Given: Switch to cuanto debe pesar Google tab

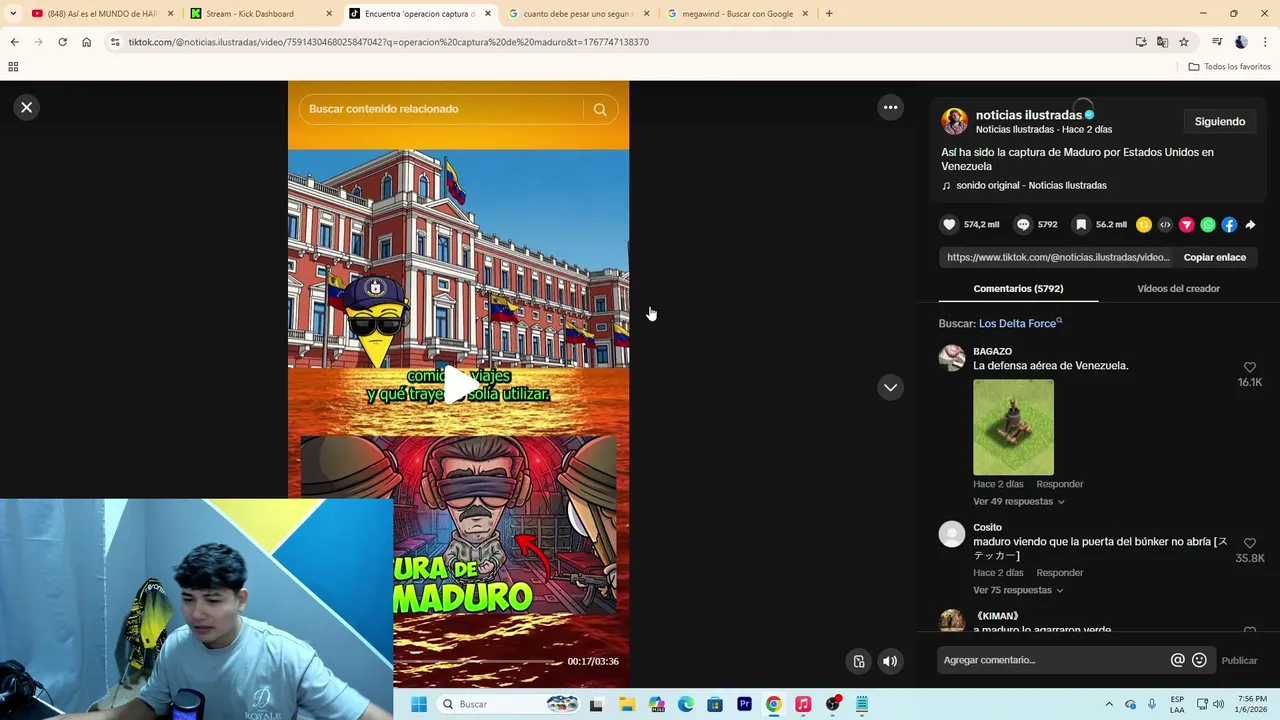Looking at the screenshot, I should click(x=578, y=14).
